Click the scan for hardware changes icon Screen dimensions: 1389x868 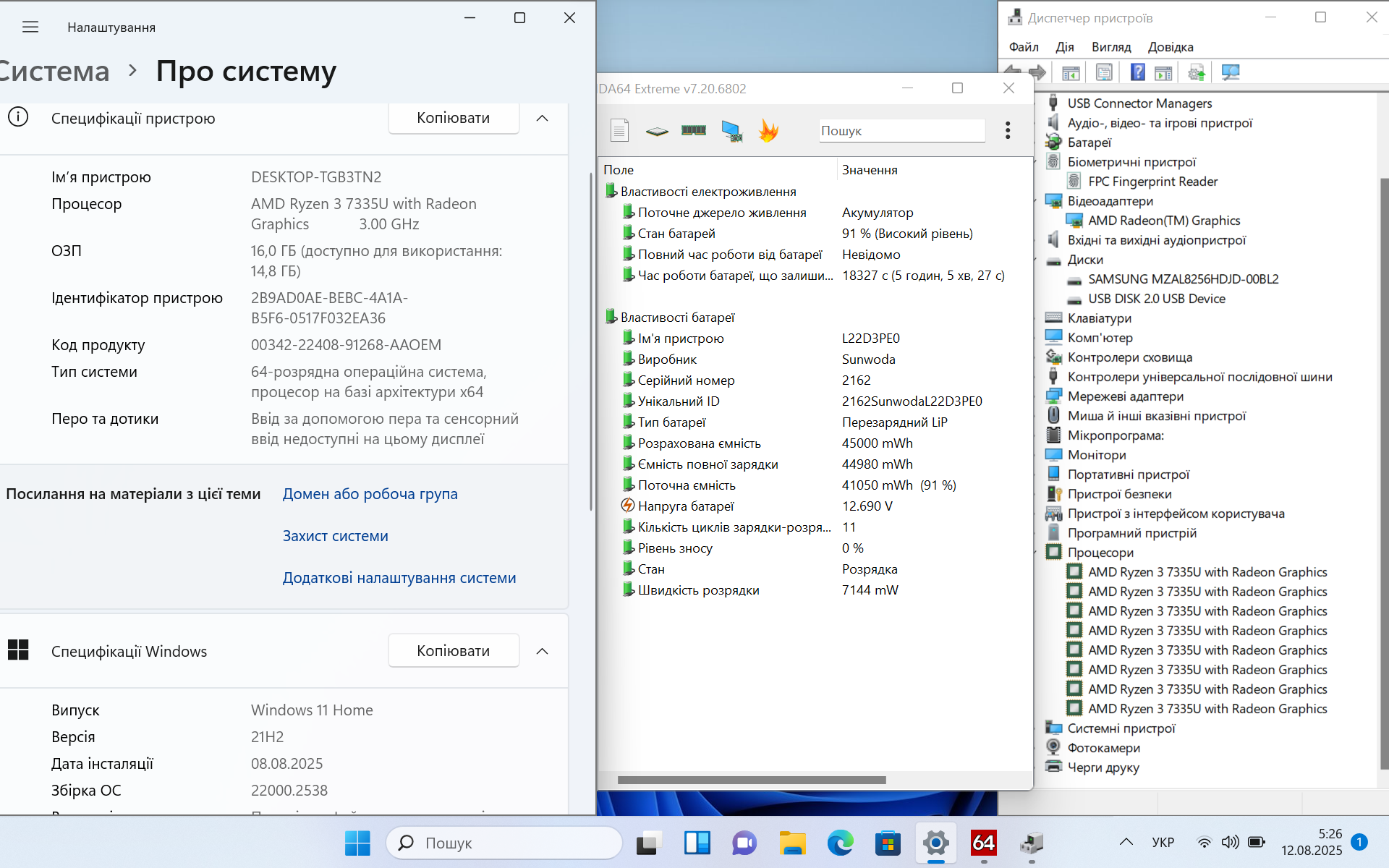(x=1230, y=72)
